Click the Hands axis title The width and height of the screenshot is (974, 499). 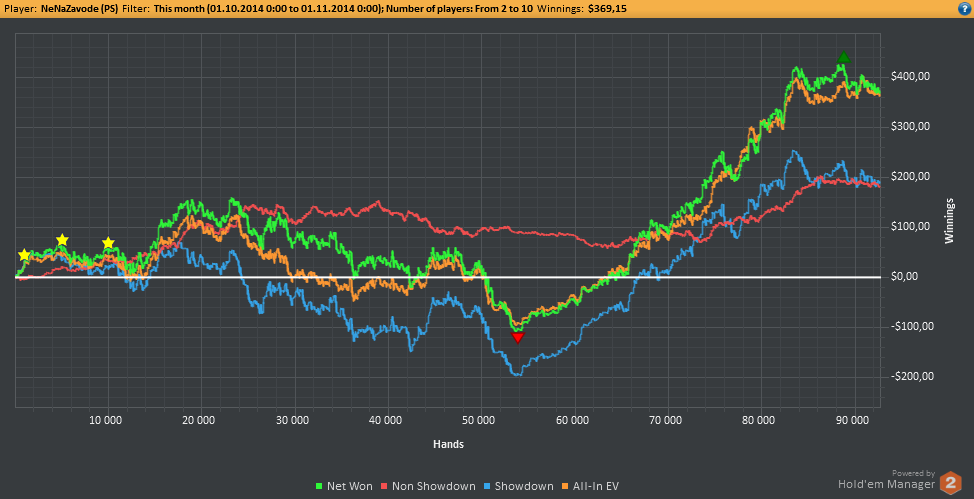448,444
